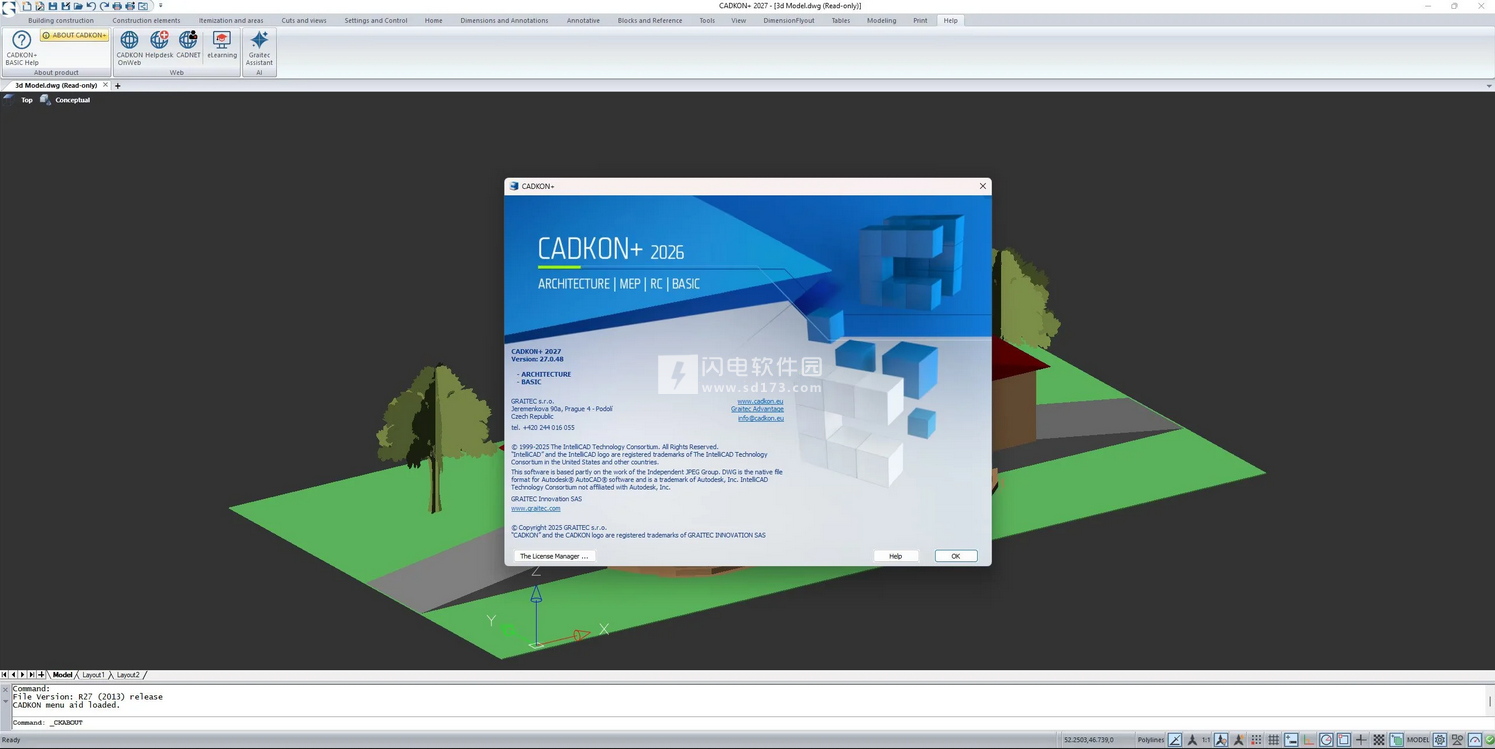Screen dimensions: 1495x749
Task: Open the Top view dropdown
Action: [x=27, y=100]
